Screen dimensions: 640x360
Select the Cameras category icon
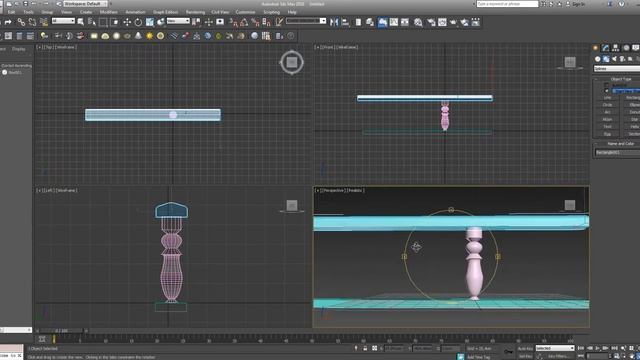[622, 59]
